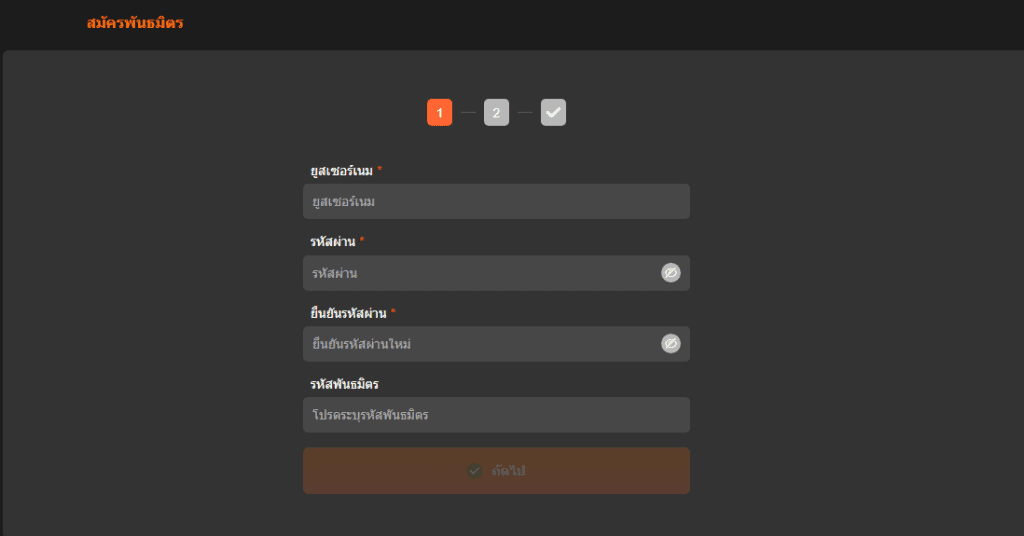Click the check icon inside ถัดไป button
Image resolution: width=1024 pixels, height=536 pixels.
click(475, 471)
